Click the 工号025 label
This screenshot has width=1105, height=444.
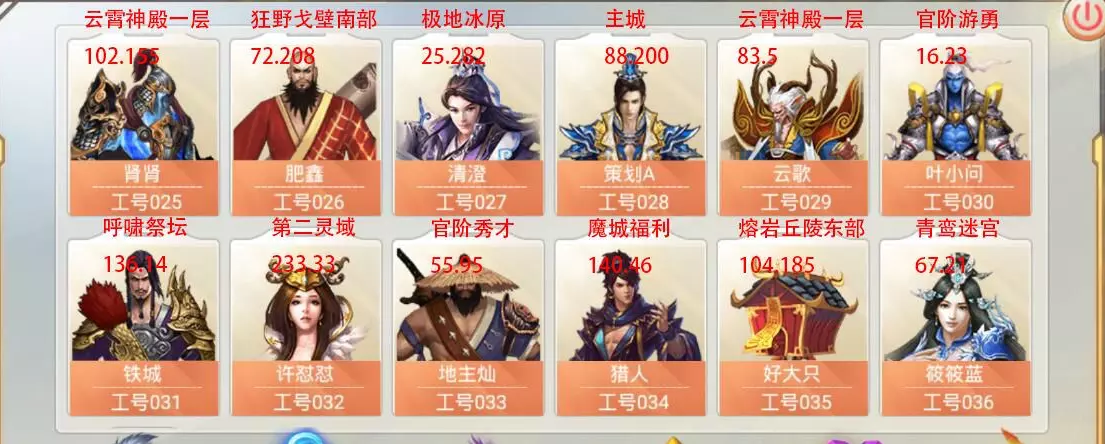(146, 202)
